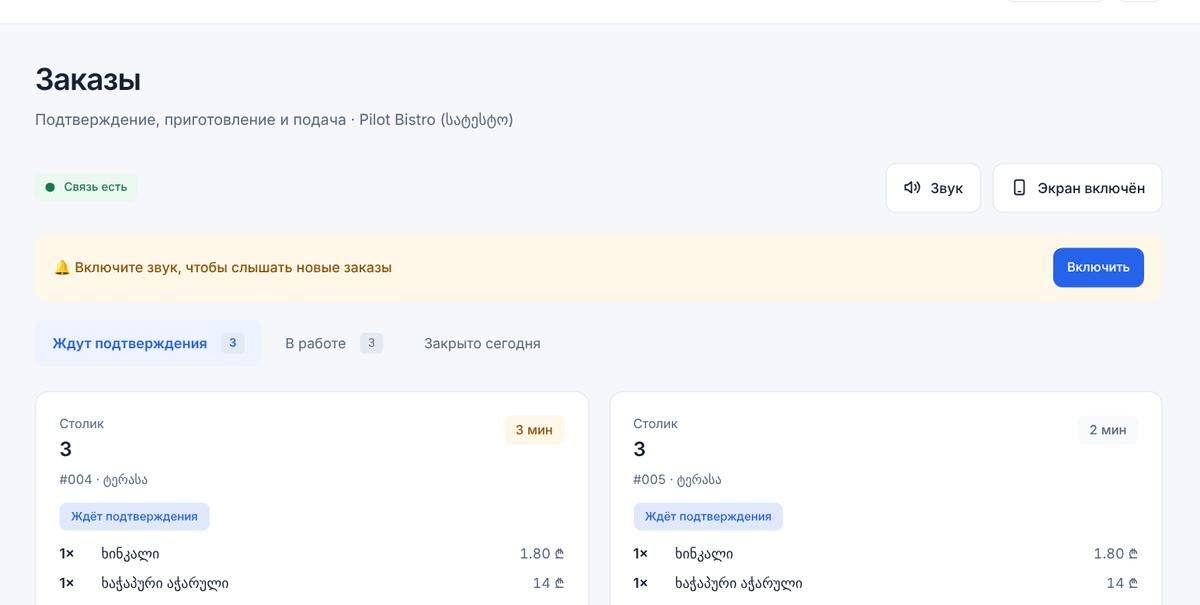Click the ხინკალი item in order #005
The width and height of the screenshot is (1200, 605).
704,554
